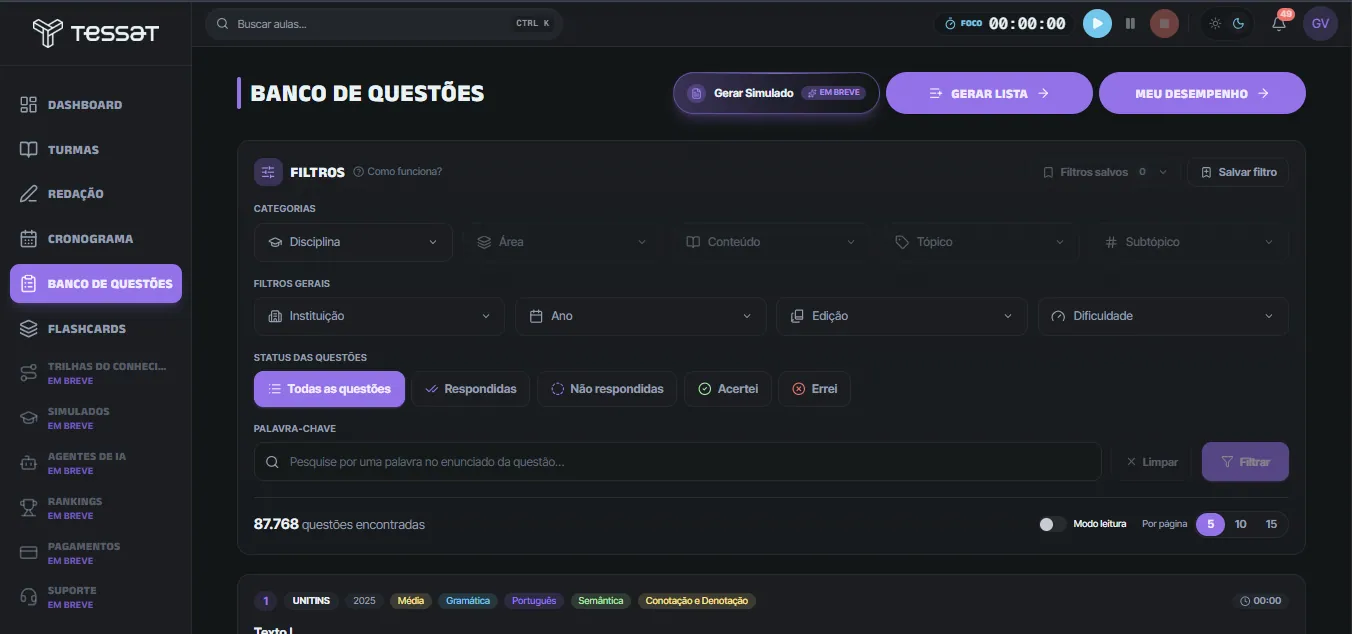
Task: Toggle Modo leitura switch
Action: [1052, 524]
